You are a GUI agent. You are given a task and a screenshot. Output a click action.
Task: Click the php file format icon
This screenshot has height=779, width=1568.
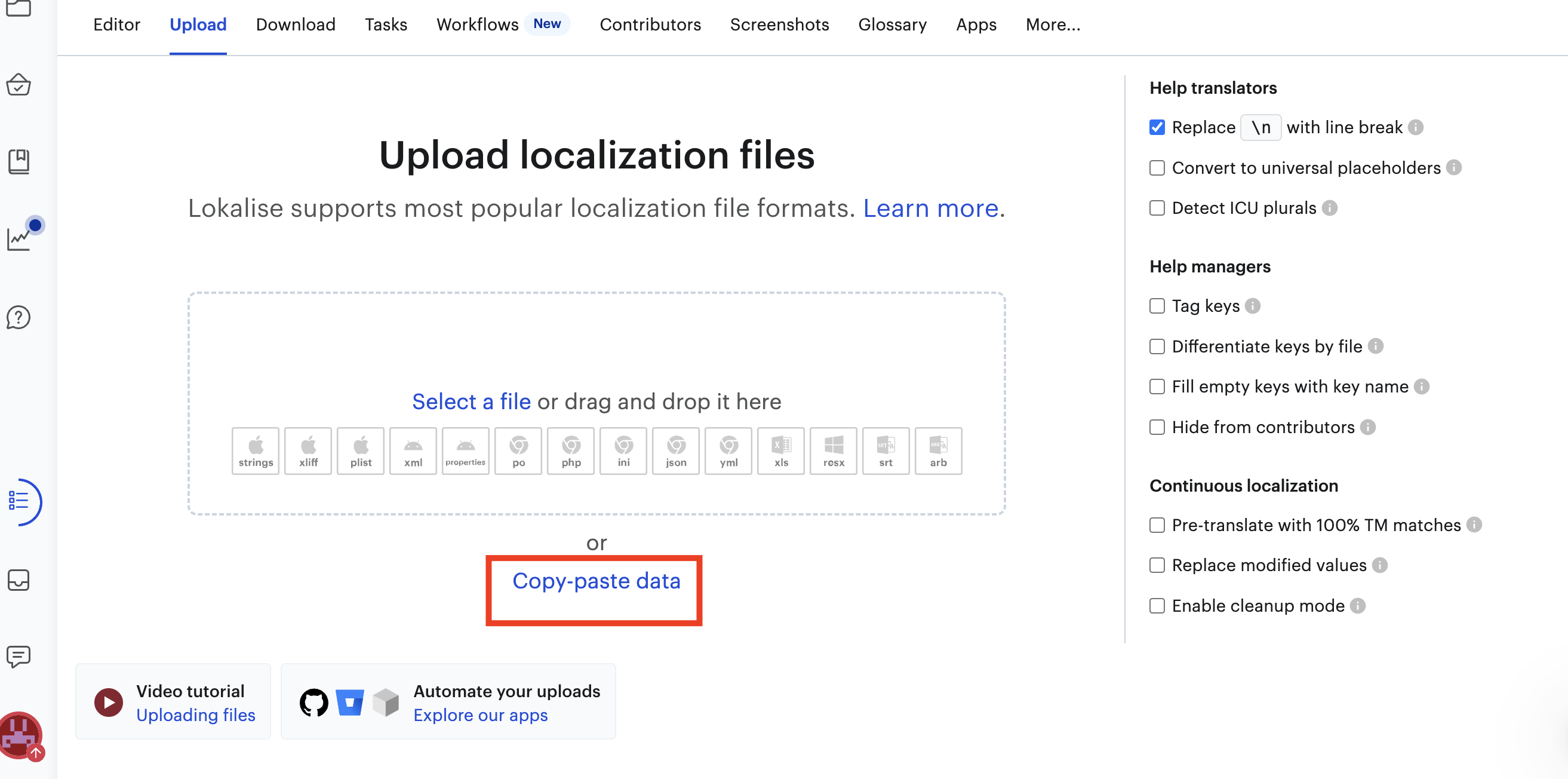(x=571, y=450)
